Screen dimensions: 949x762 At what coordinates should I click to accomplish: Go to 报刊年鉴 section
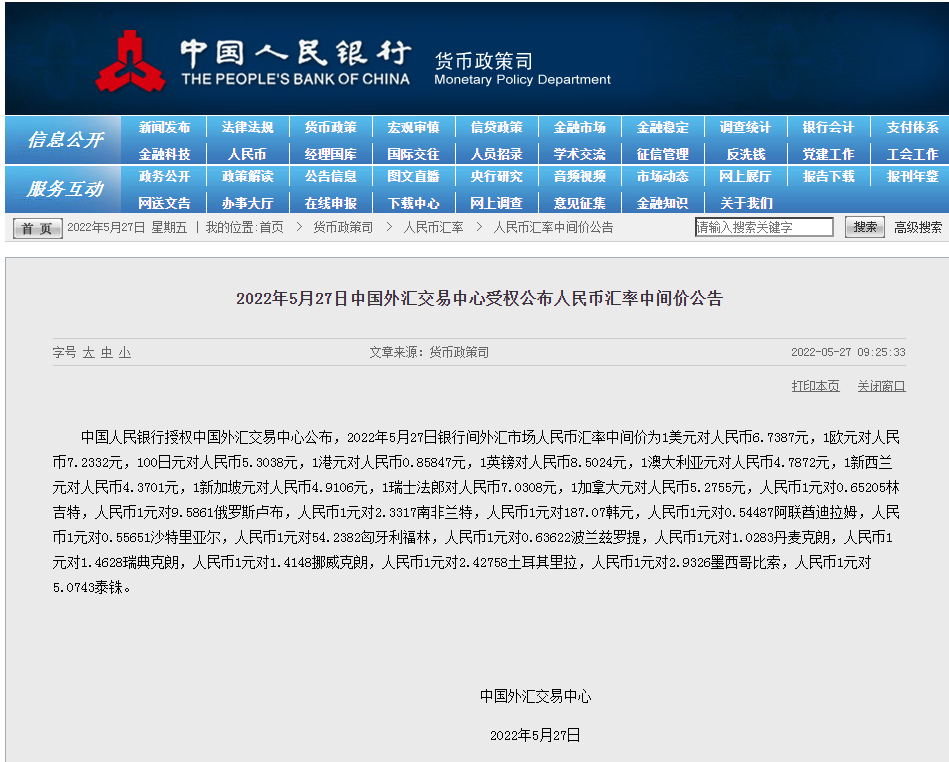[912, 177]
